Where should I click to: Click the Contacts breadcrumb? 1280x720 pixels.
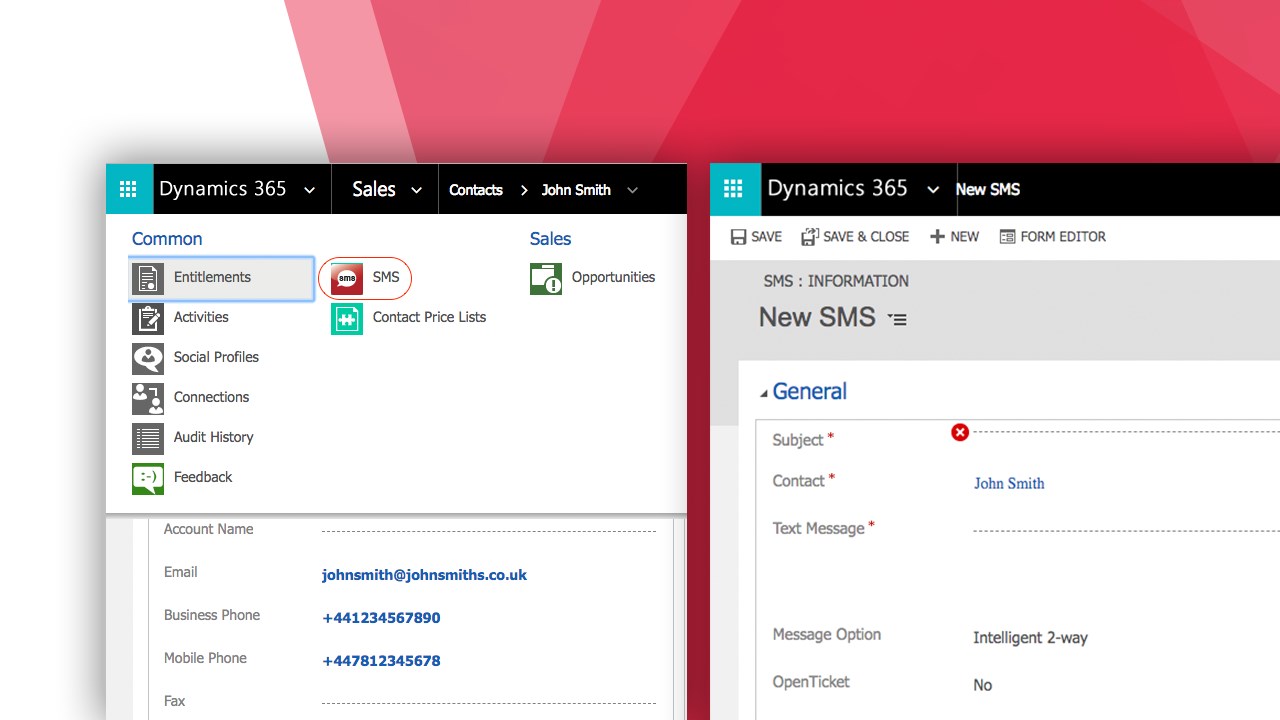tap(476, 190)
